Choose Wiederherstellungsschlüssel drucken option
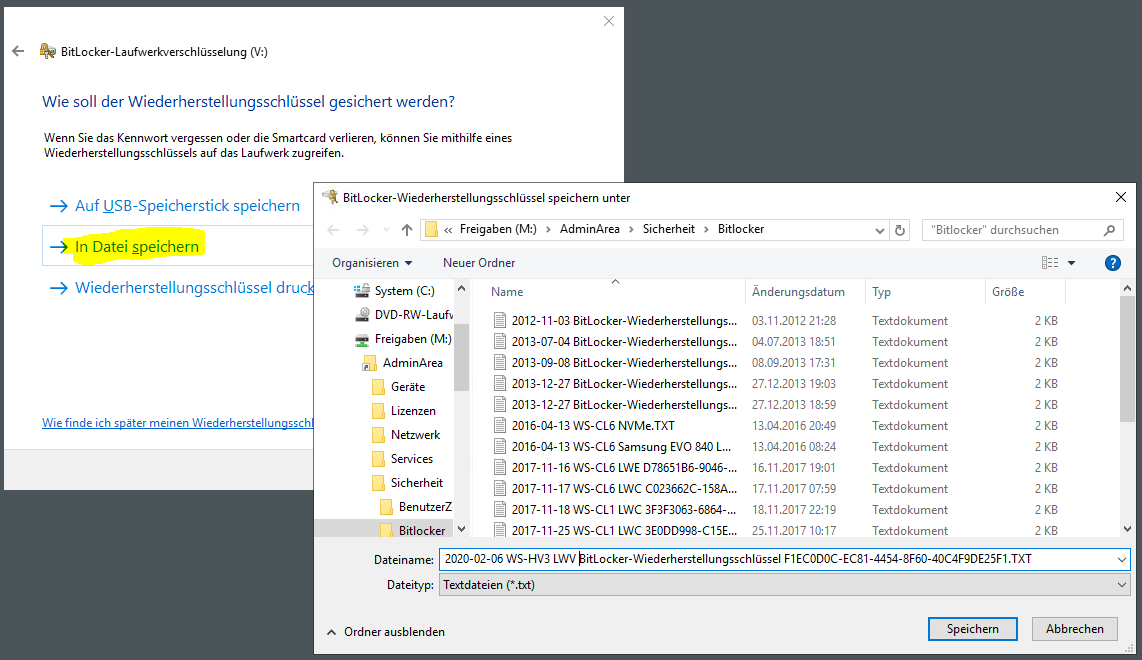The image size is (1142, 660). click(x=181, y=288)
